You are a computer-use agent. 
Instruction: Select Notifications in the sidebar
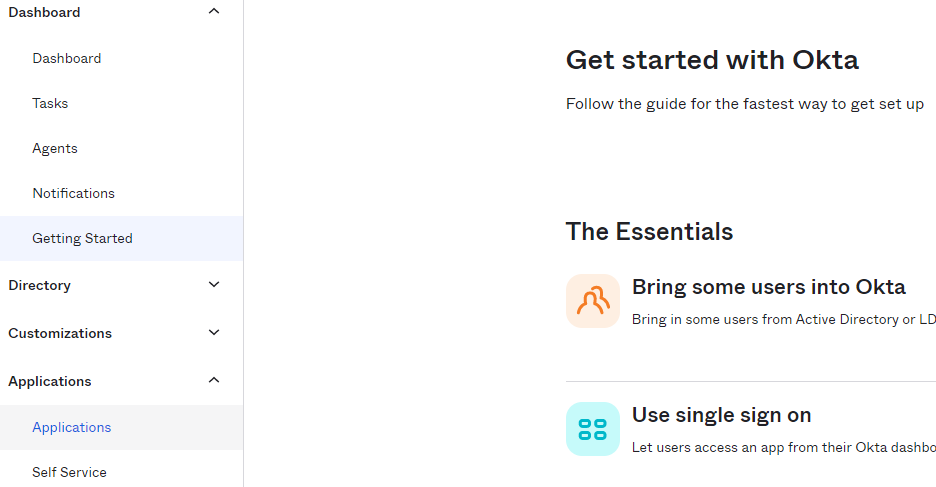74,193
